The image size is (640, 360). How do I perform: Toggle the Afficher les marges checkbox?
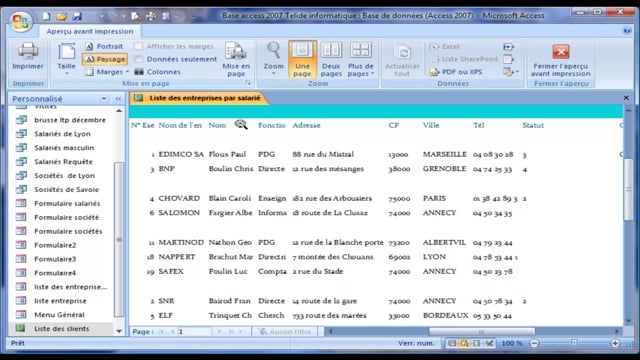138,47
